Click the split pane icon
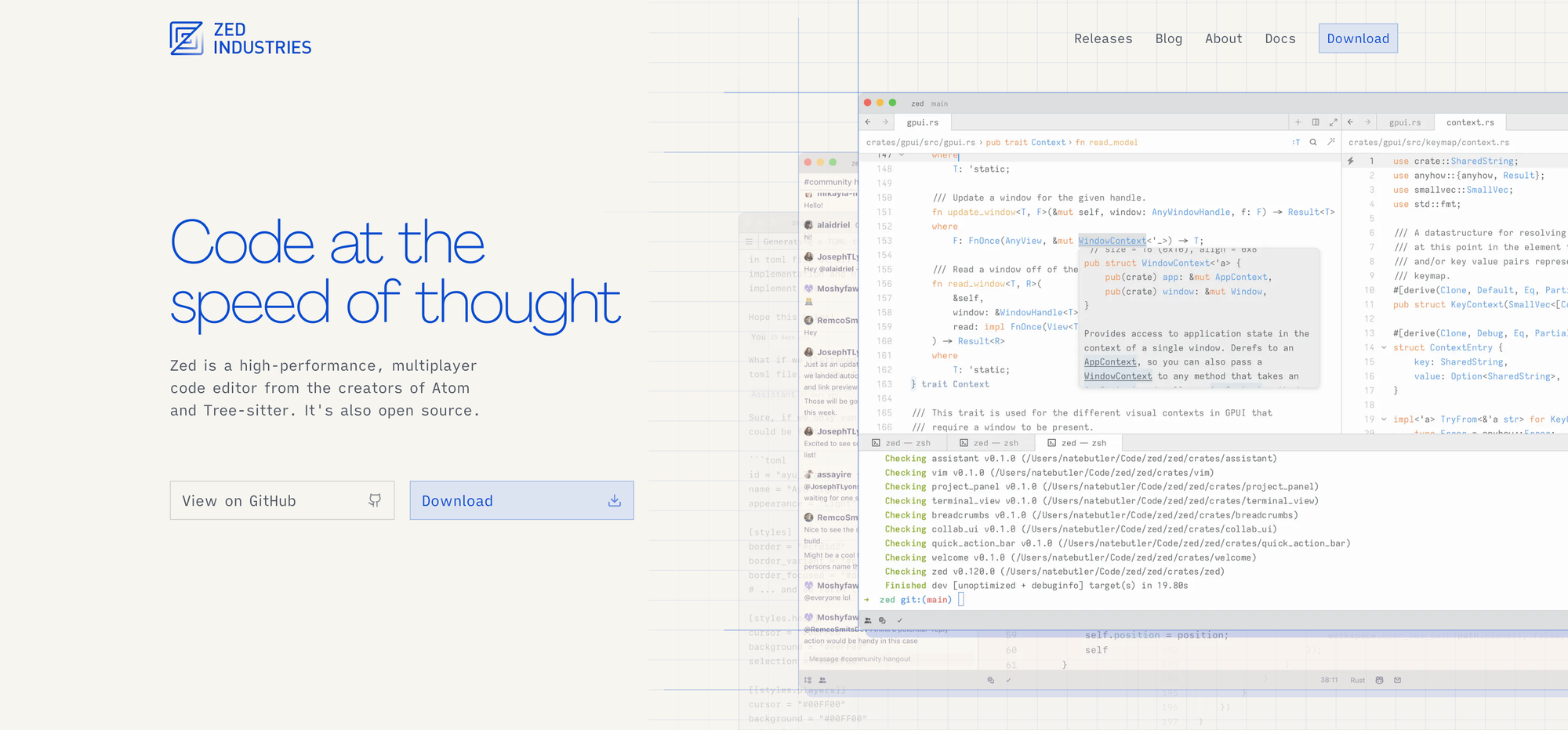 point(1316,122)
